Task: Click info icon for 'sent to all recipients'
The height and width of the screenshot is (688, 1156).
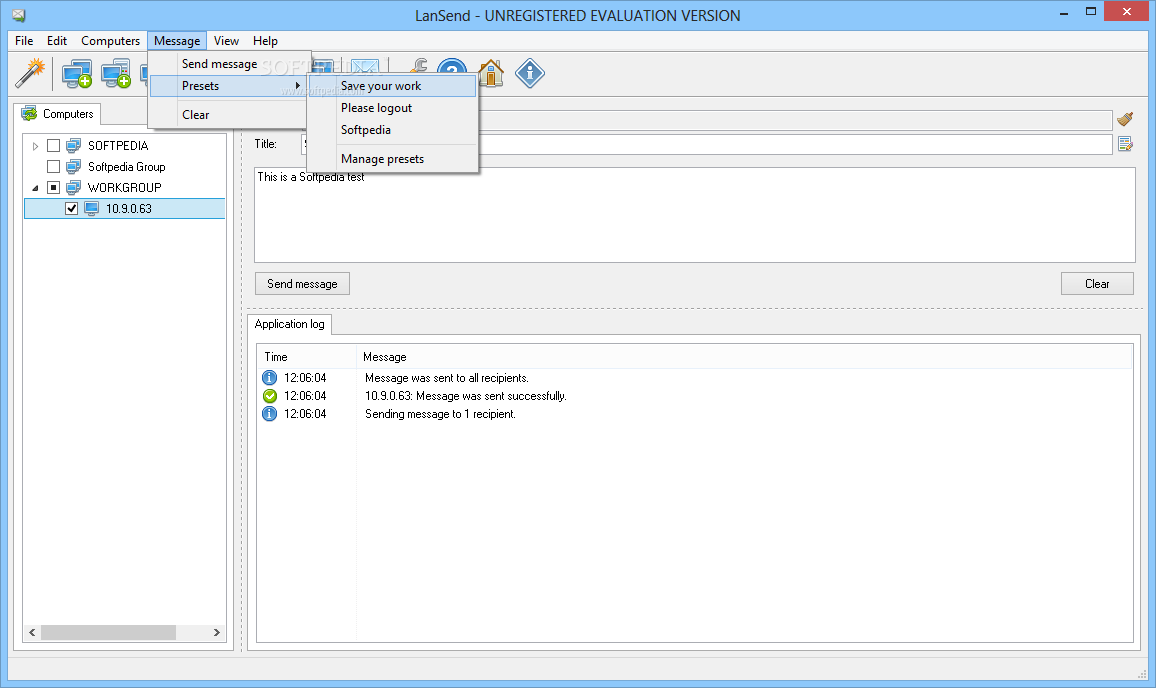Action: pyautogui.click(x=270, y=378)
